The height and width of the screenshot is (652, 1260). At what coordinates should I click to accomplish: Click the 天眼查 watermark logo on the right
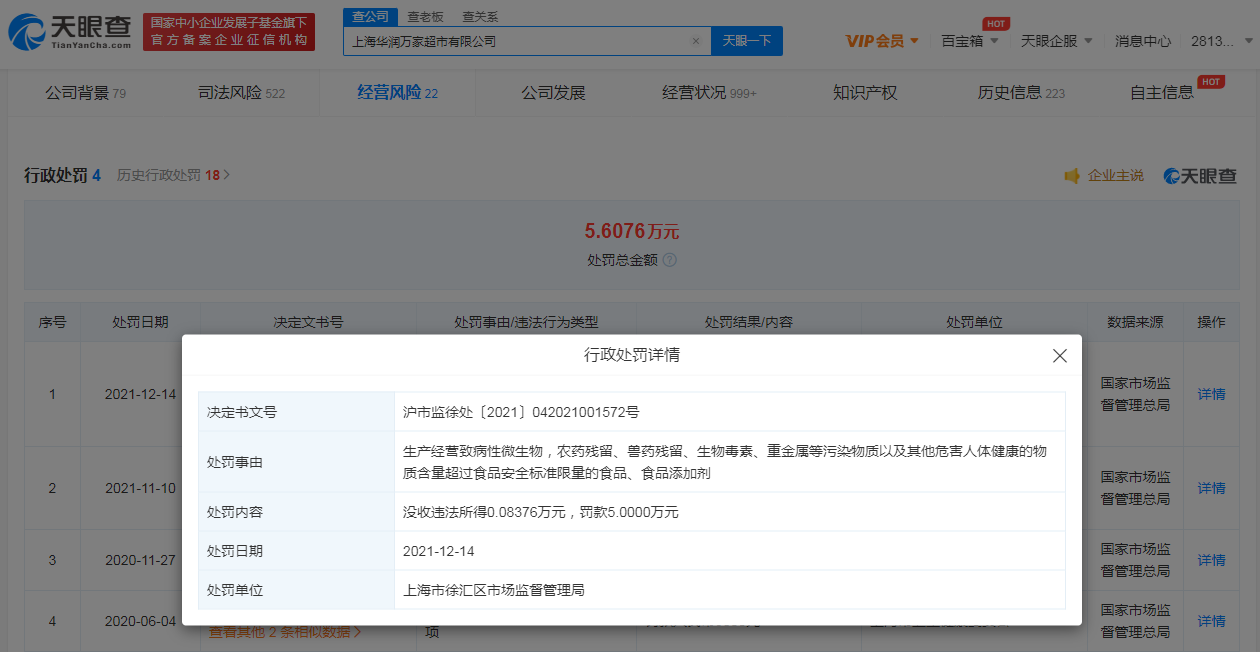[1200, 176]
